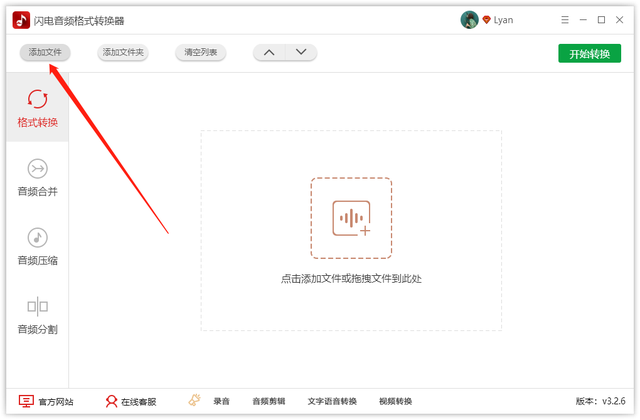
Task: Click the username Lyan
Action: click(503, 20)
